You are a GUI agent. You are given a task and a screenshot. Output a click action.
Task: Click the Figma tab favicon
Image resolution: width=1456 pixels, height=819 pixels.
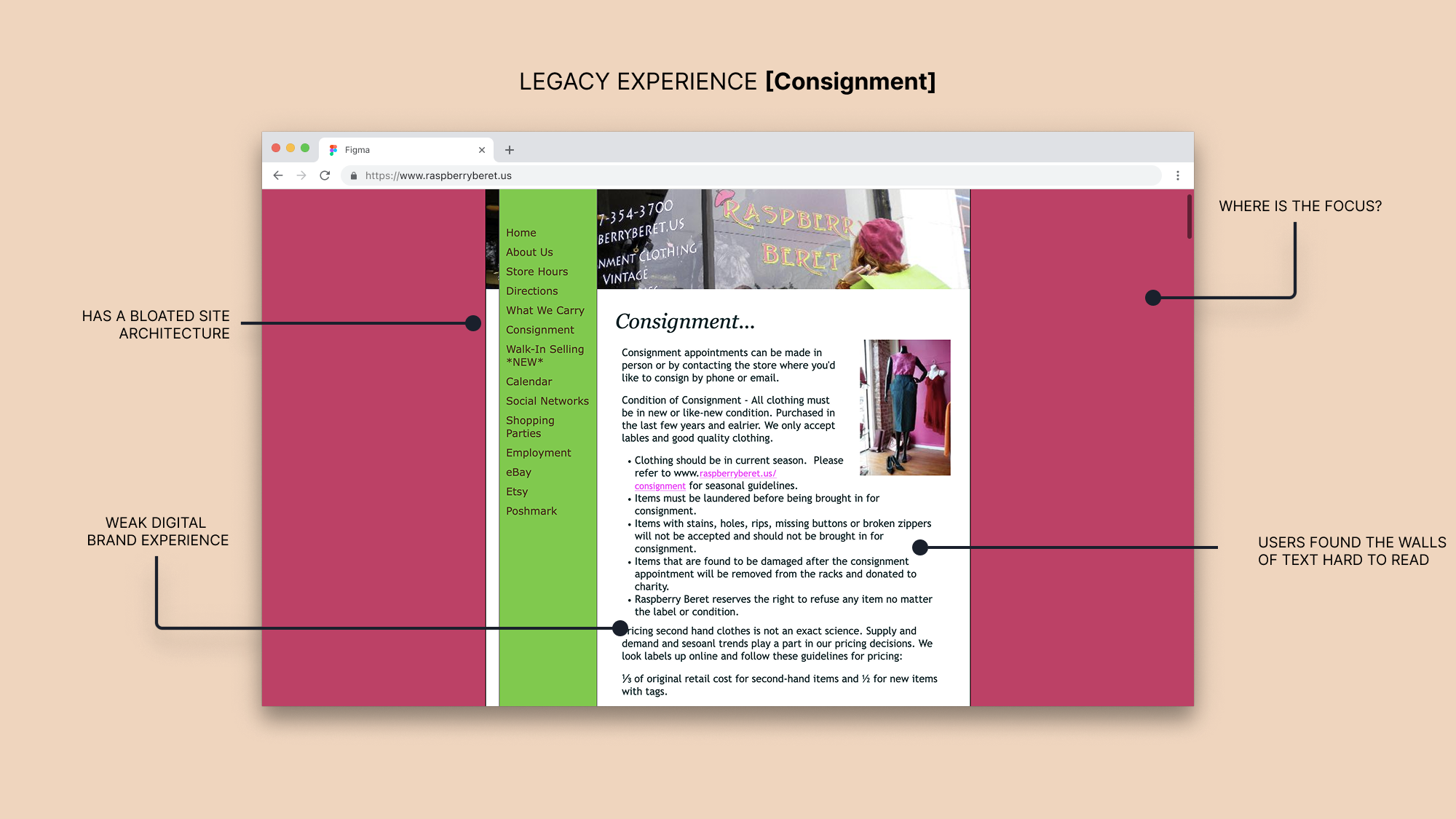point(333,150)
